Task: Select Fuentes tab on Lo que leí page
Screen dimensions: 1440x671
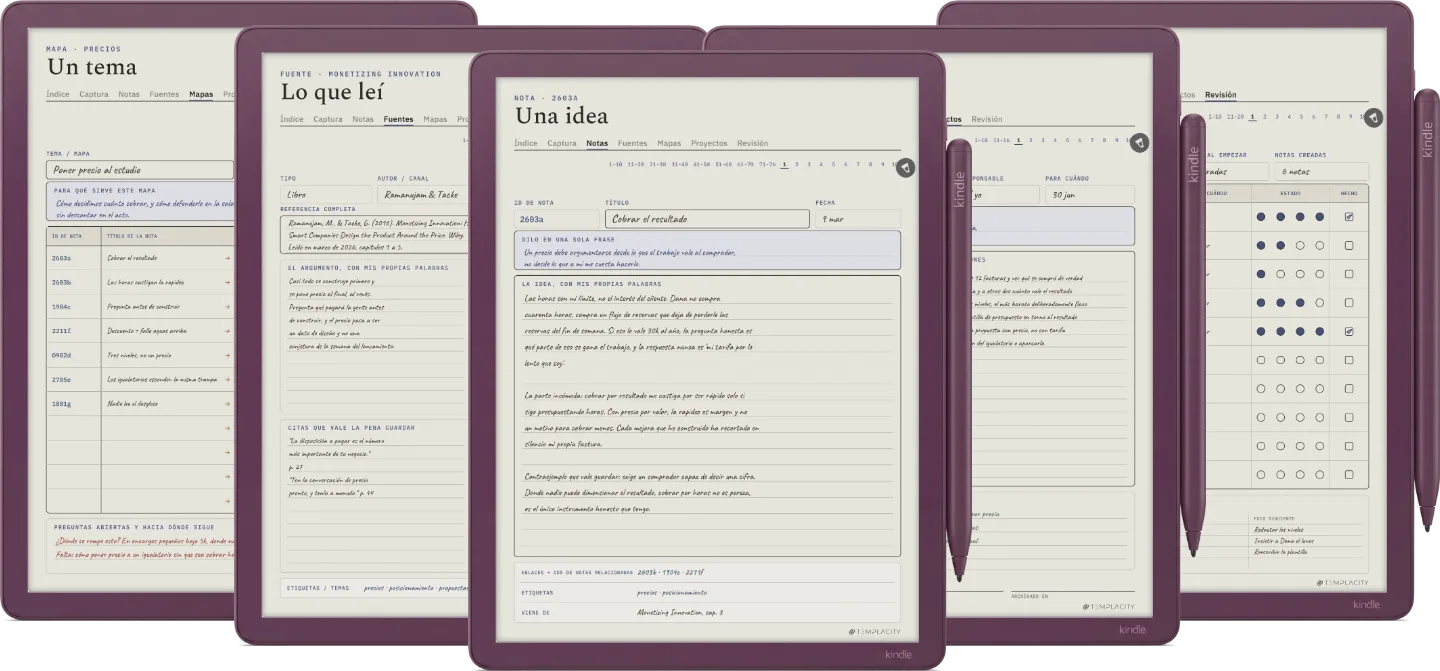Action: (x=399, y=119)
